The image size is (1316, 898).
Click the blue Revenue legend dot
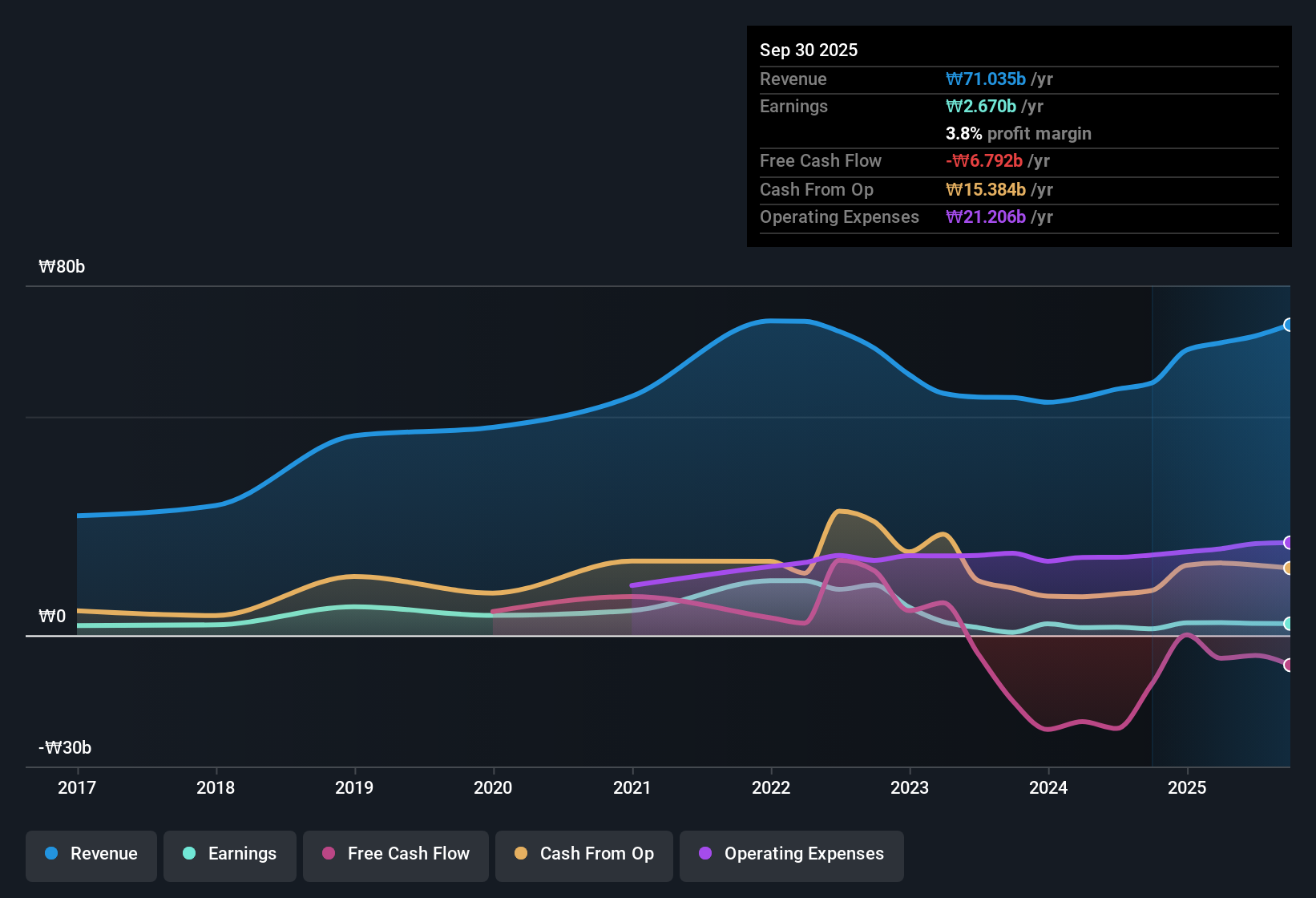[x=50, y=854]
